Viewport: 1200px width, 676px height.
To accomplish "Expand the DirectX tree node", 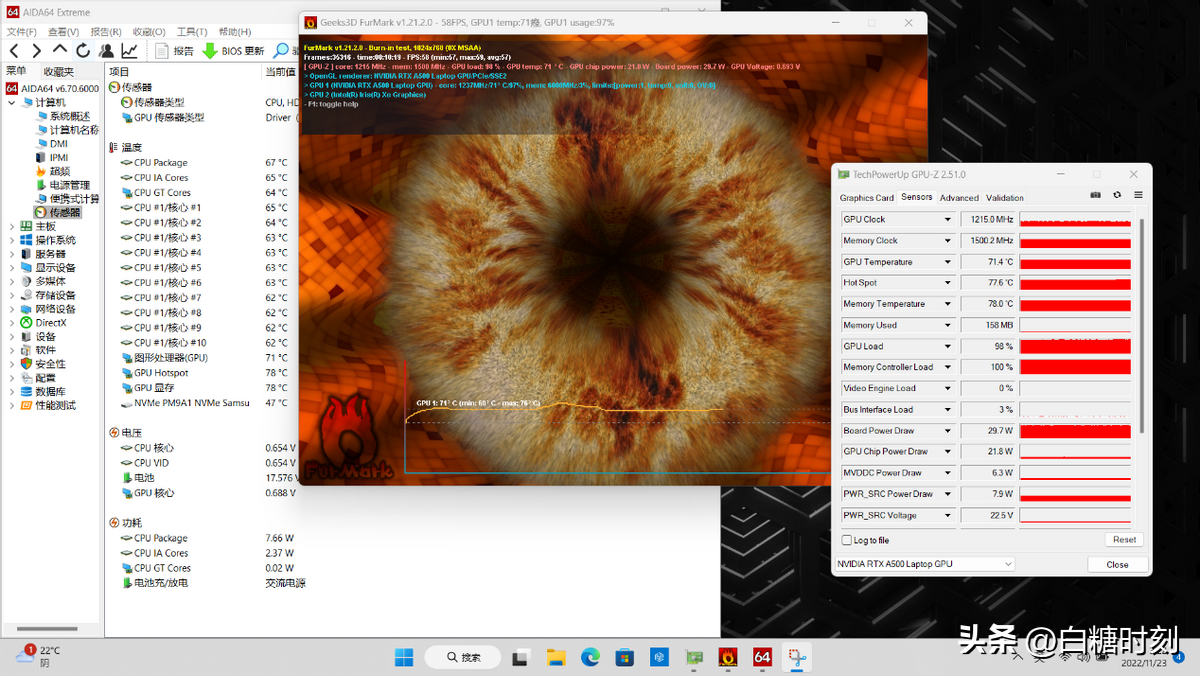I will [12, 323].
